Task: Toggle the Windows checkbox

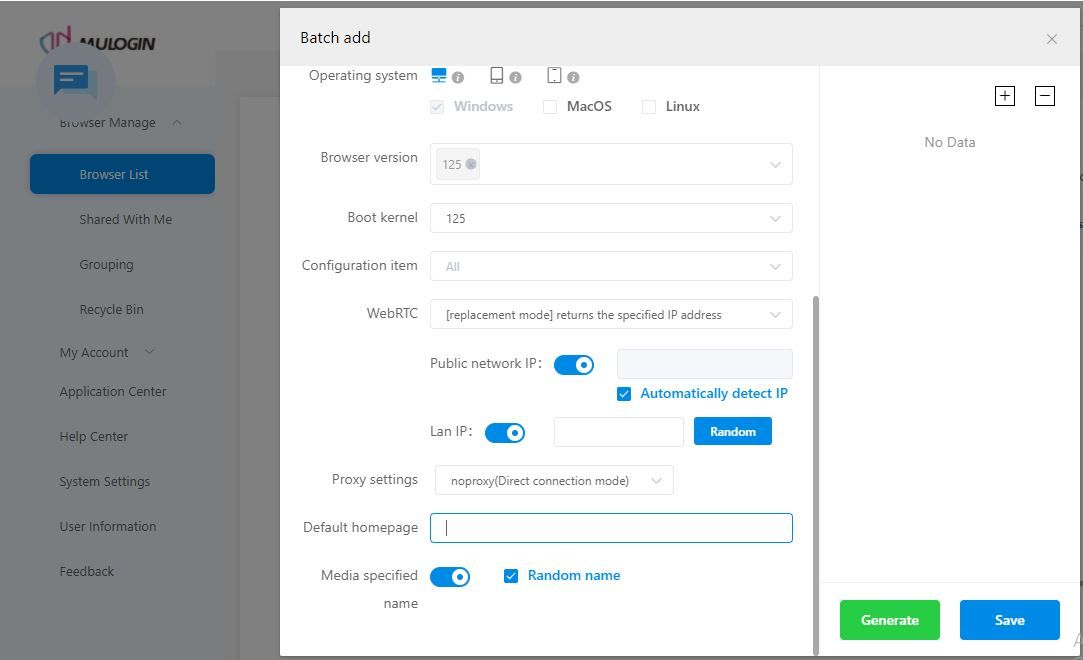Action: (437, 107)
